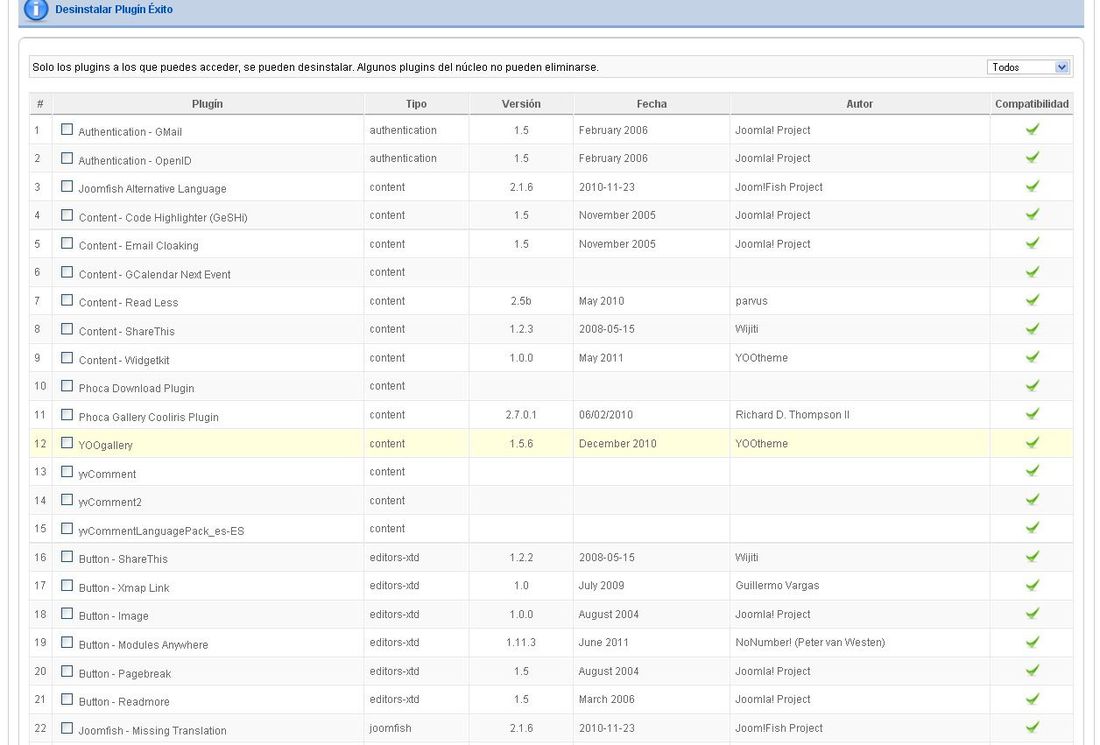Click compatibility checkmark for Content - Read Less

[x=1032, y=300]
